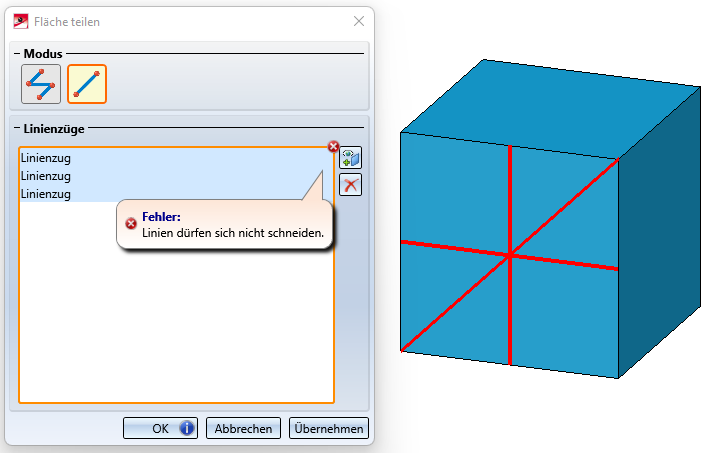Select the top face of the cube
The image size is (707, 453).
[x=550, y=108]
